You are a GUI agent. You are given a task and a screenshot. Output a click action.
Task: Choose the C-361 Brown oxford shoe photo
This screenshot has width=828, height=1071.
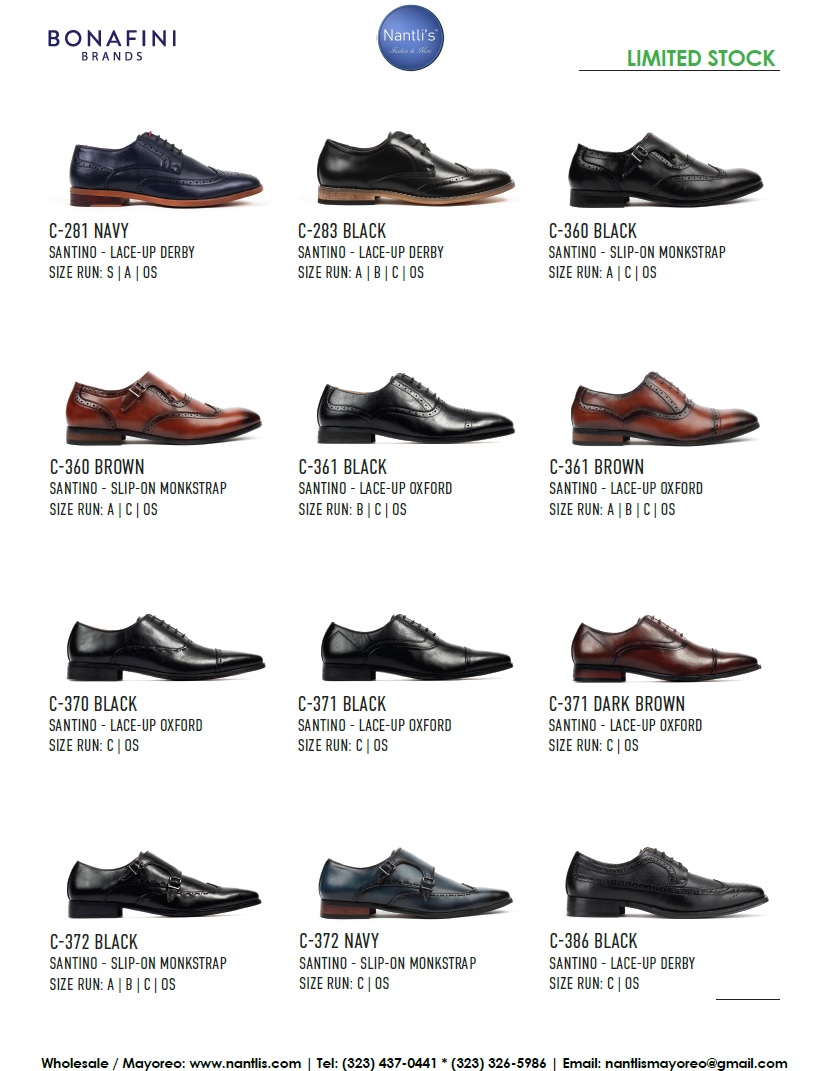[x=665, y=408]
